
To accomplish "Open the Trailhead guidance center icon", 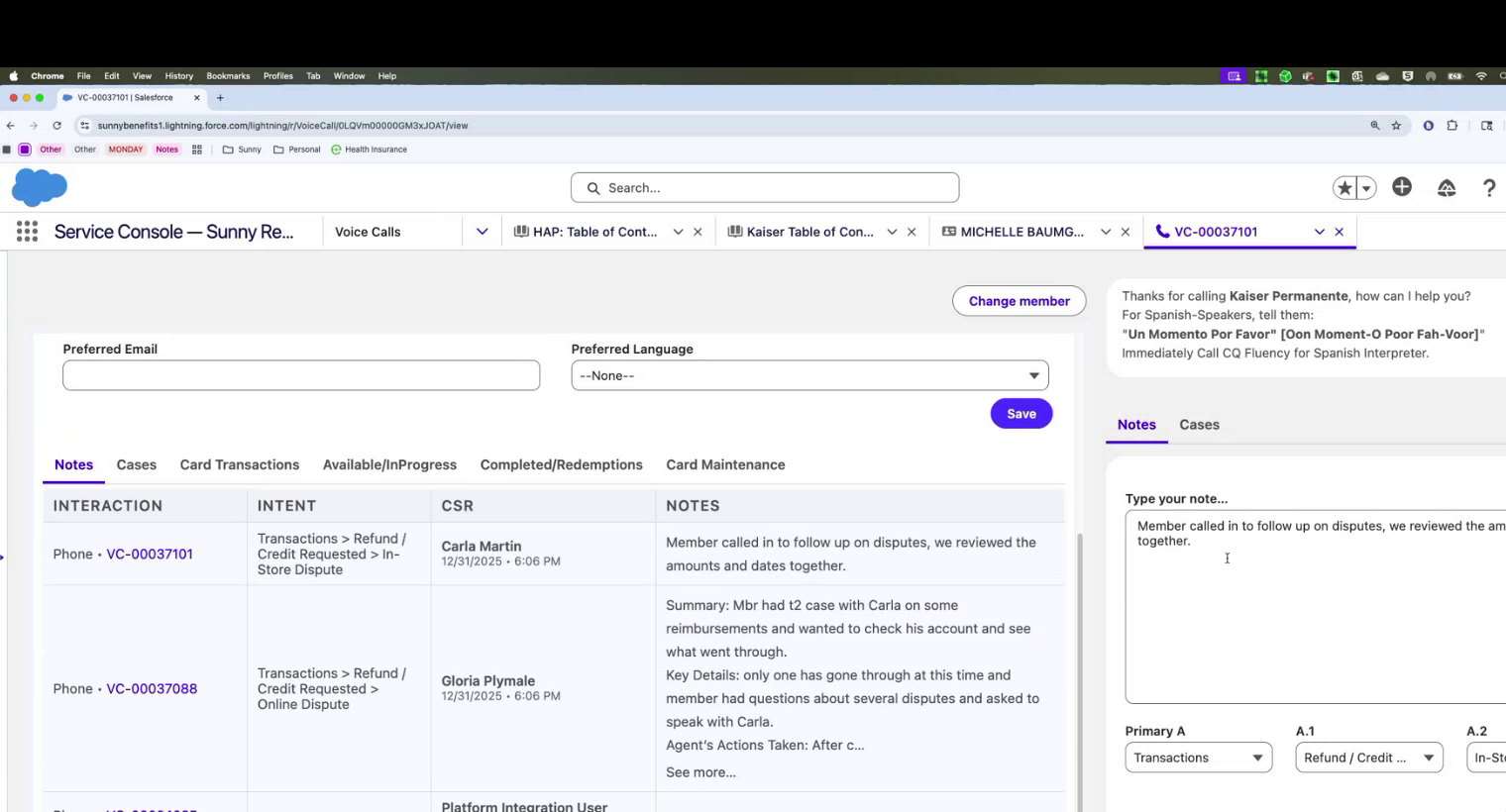I will tap(1446, 187).
